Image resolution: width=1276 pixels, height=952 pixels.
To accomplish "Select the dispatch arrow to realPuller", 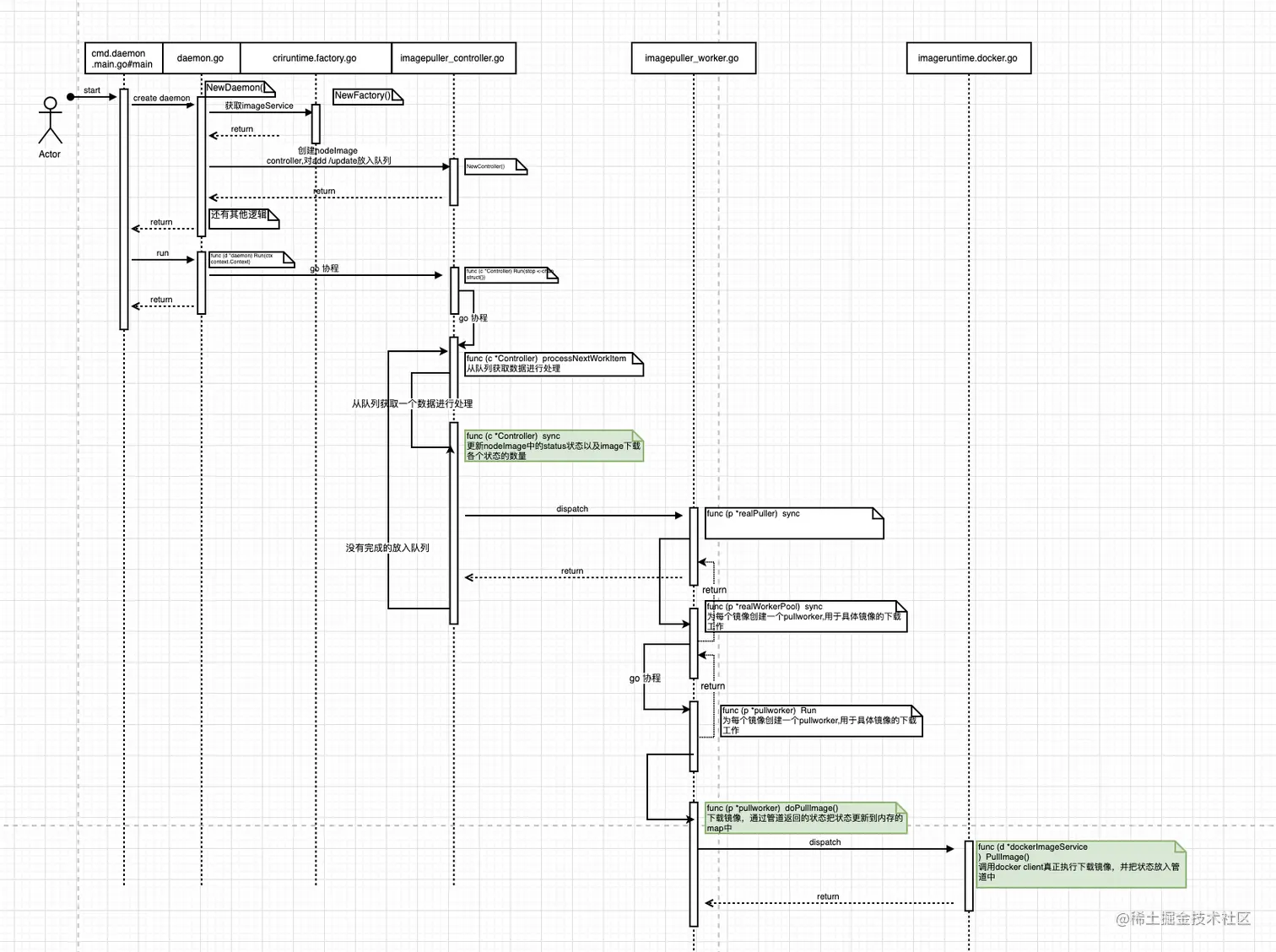I will [572, 515].
